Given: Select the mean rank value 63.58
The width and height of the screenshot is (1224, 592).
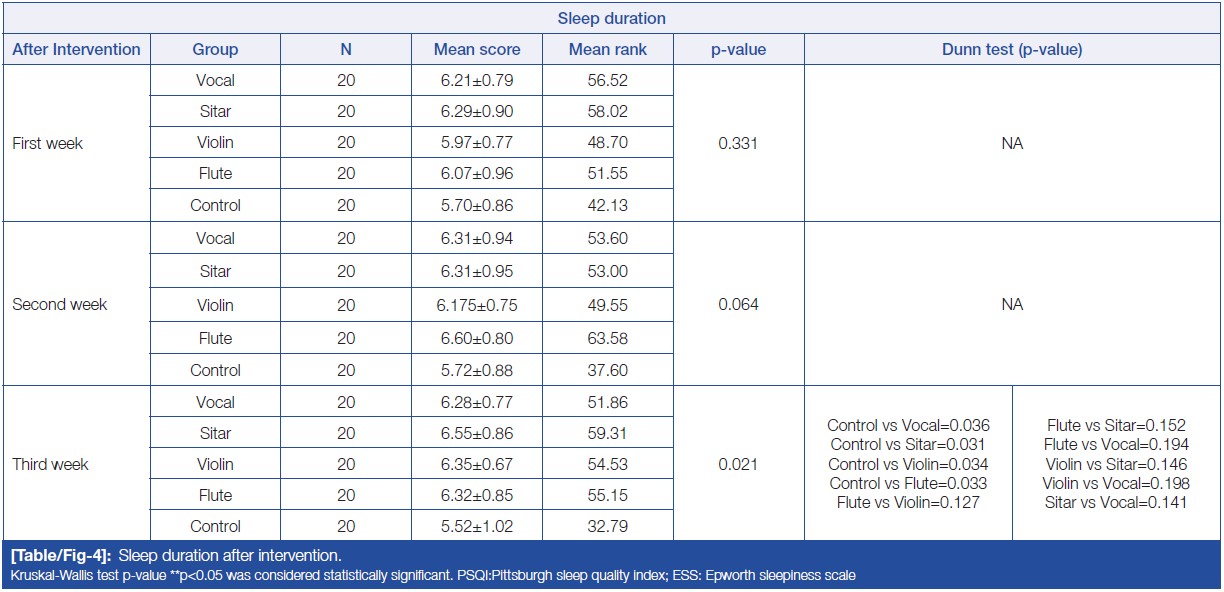Looking at the screenshot, I should [608, 338].
